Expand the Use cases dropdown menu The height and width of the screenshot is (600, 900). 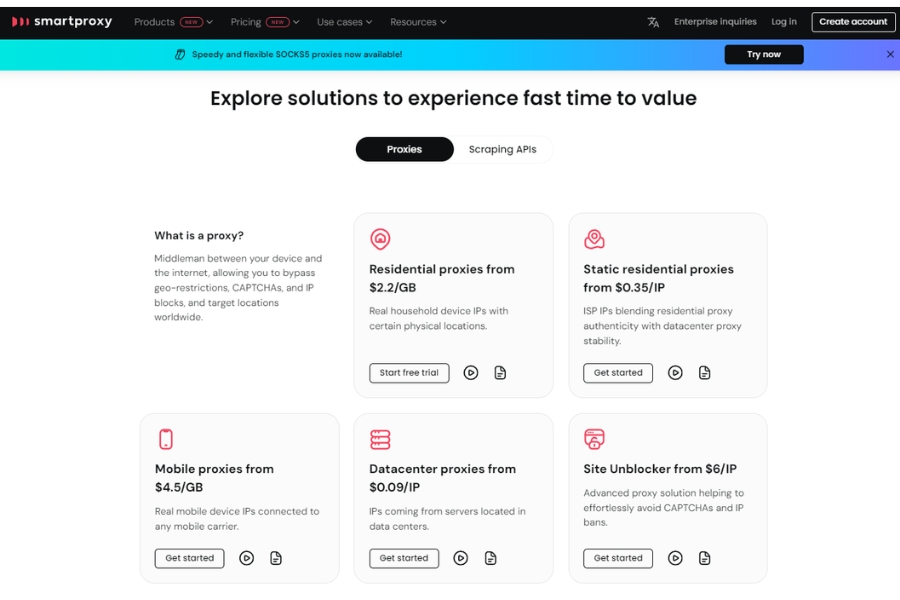(x=344, y=22)
